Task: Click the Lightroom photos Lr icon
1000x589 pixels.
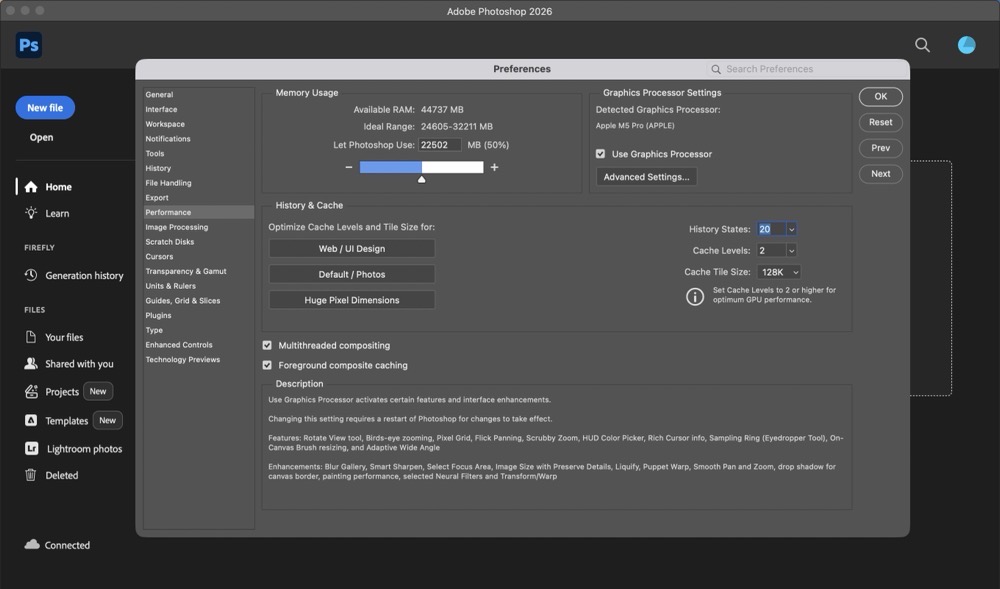Action: click(x=31, y=448)
